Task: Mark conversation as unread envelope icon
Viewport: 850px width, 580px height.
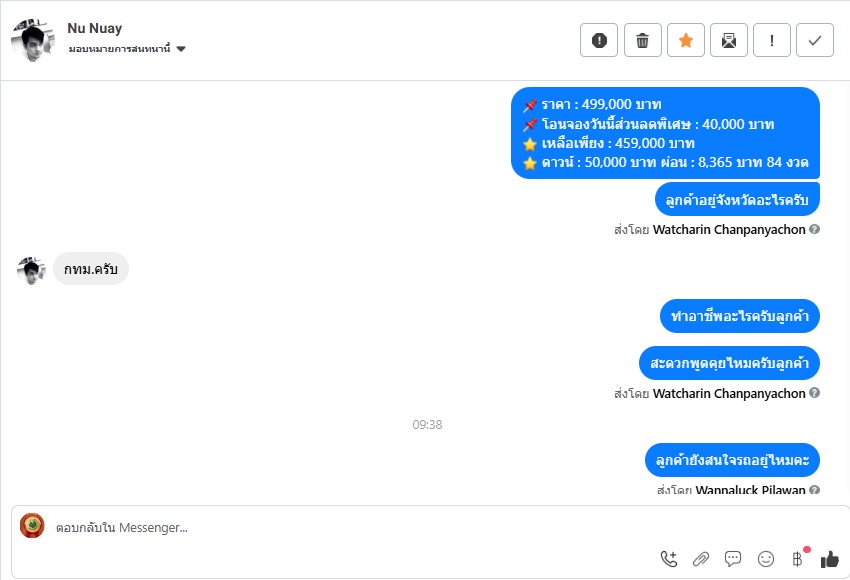Action: coord(729,40)
